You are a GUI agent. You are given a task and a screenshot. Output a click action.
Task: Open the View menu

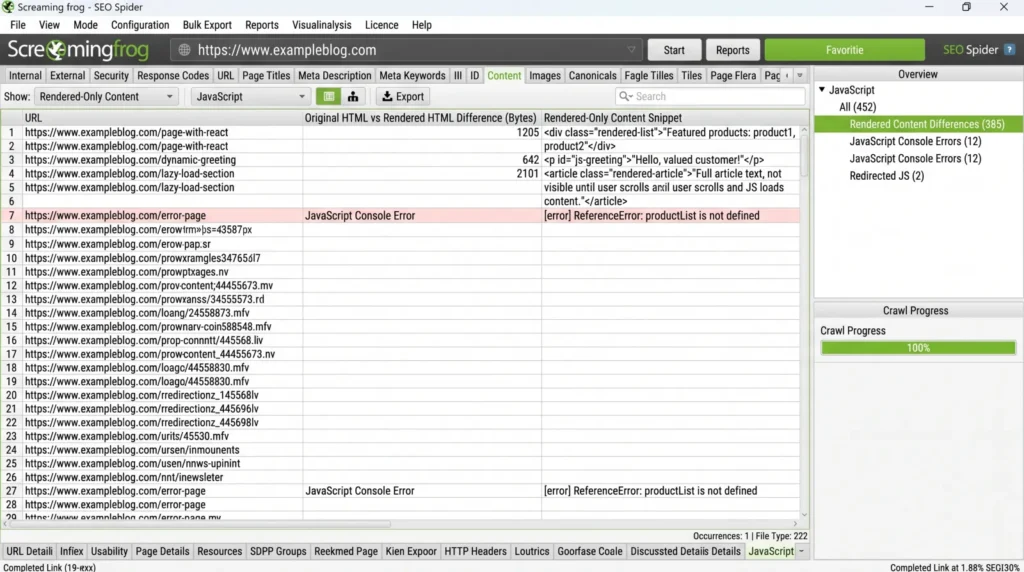point(49,25)
